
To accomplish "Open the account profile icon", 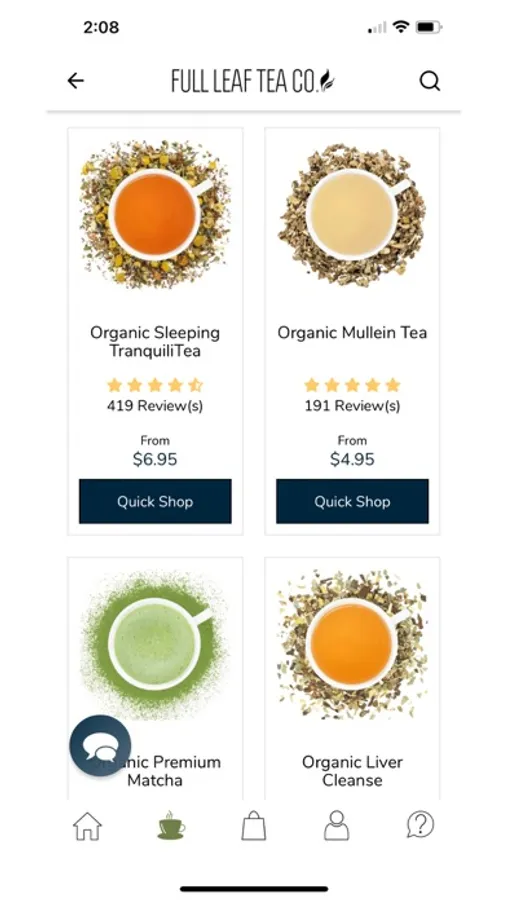I will tap(336, 826).
